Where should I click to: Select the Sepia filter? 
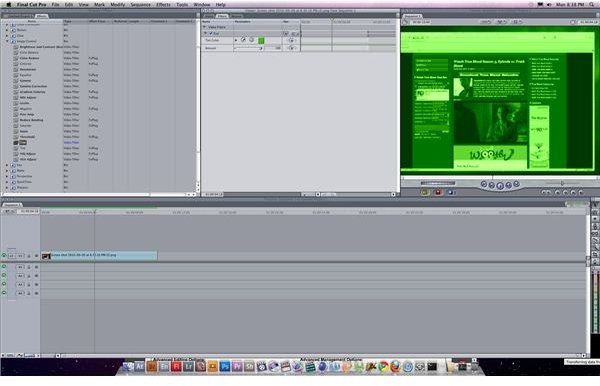[x=24, y=131]
